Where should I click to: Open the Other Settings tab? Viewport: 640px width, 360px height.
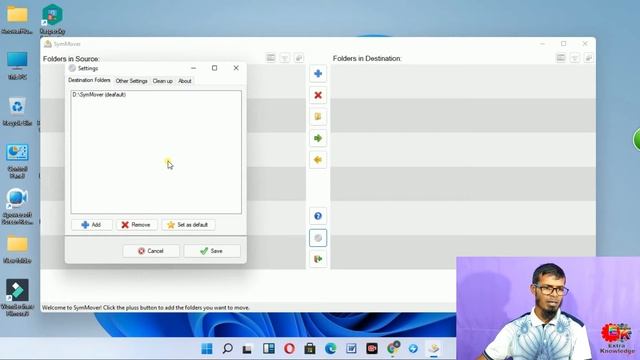tap(131, 81)
